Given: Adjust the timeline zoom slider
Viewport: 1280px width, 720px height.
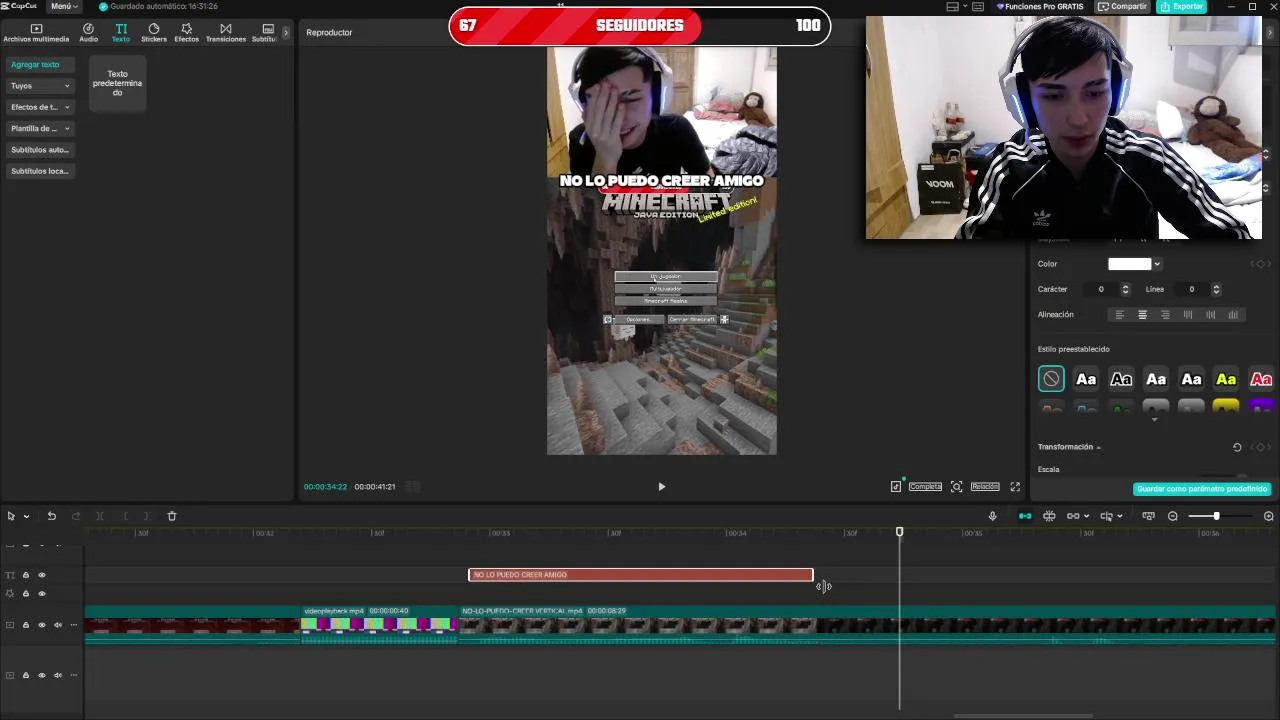Looking at the screenshot, I should click(x=1217, y=516).
